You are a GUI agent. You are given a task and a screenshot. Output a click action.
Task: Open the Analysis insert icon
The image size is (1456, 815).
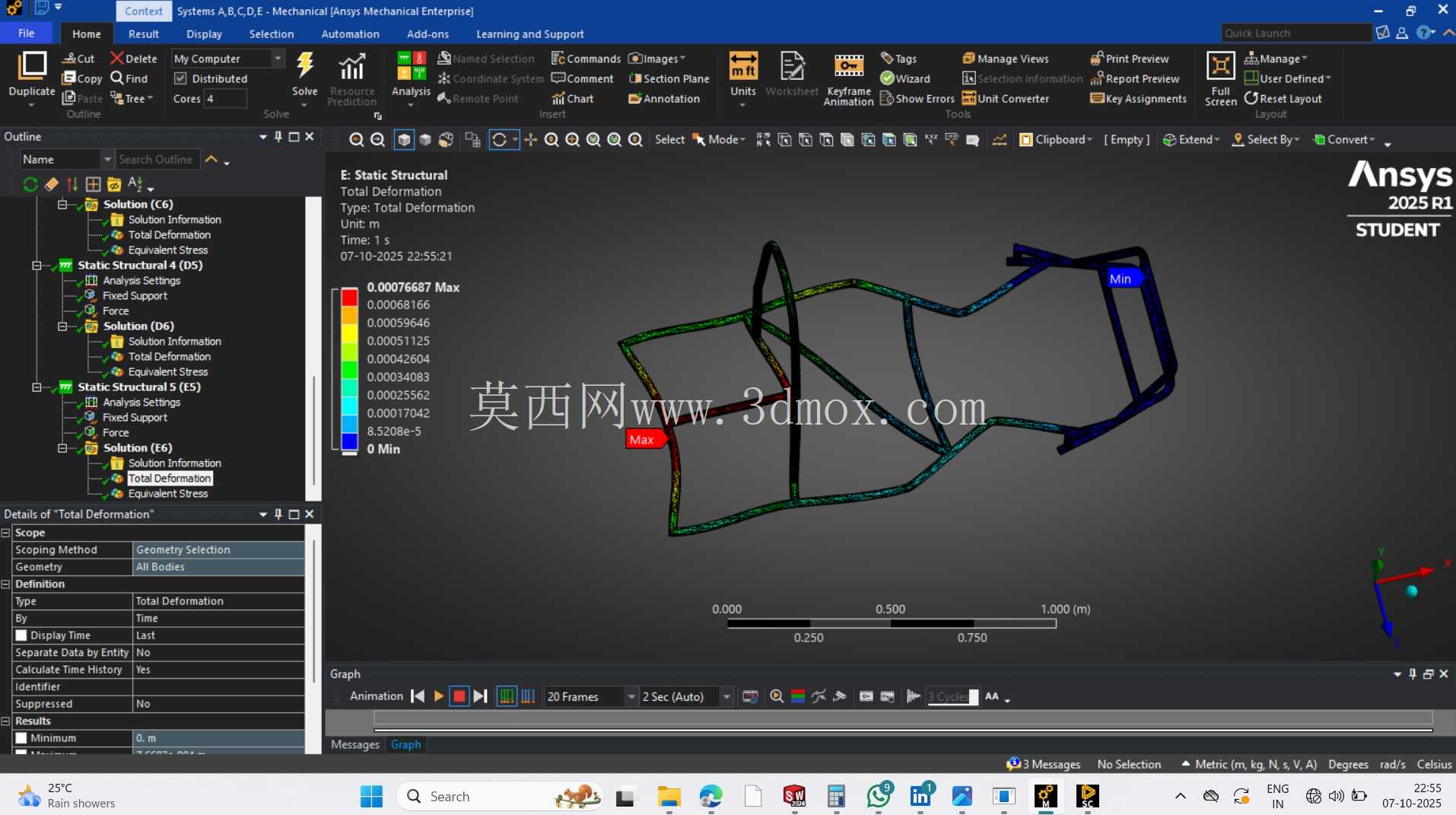click(411, 66)
